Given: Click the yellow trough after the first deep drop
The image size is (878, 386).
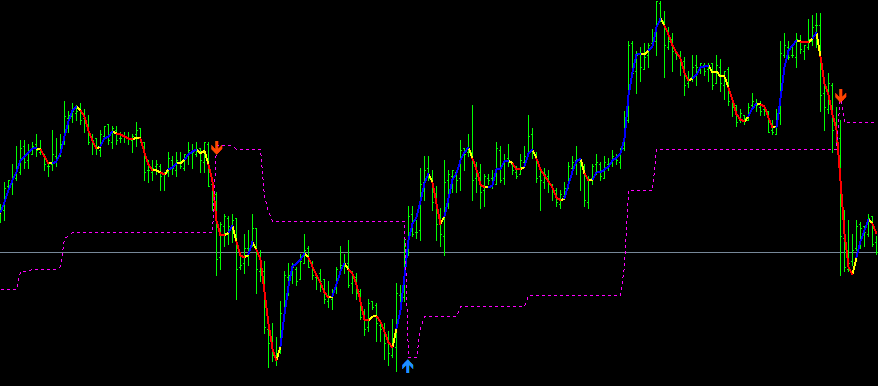Looking at the screenshot, I should coord(277,355).
